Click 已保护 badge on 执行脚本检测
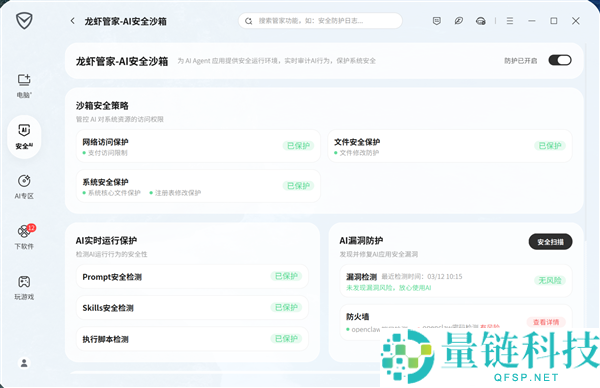This screenshot has height=388, width=600. 286,339
